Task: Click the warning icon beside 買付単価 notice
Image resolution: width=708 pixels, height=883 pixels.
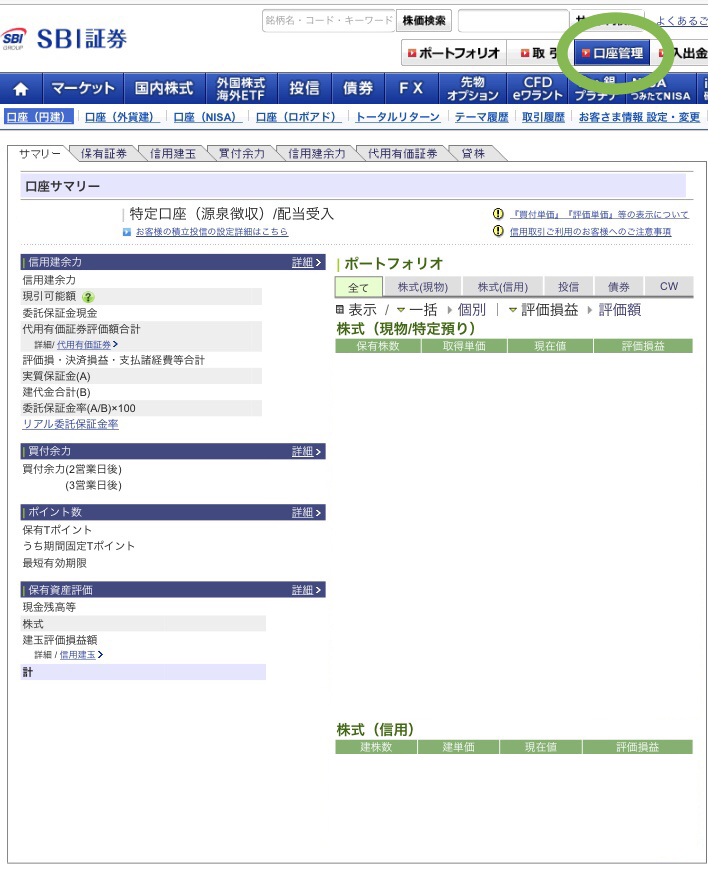Action: pyautogui.click(x=498, y=214)
